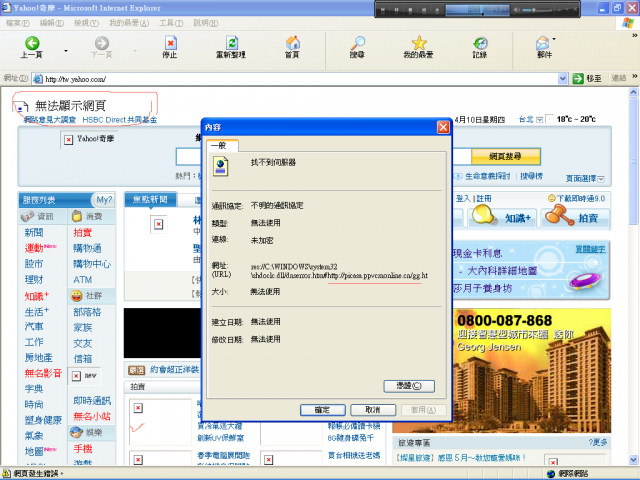Click the green 移至 go arrow
Image resolution: width=640 pixels, height=480 pixels.
578,78
